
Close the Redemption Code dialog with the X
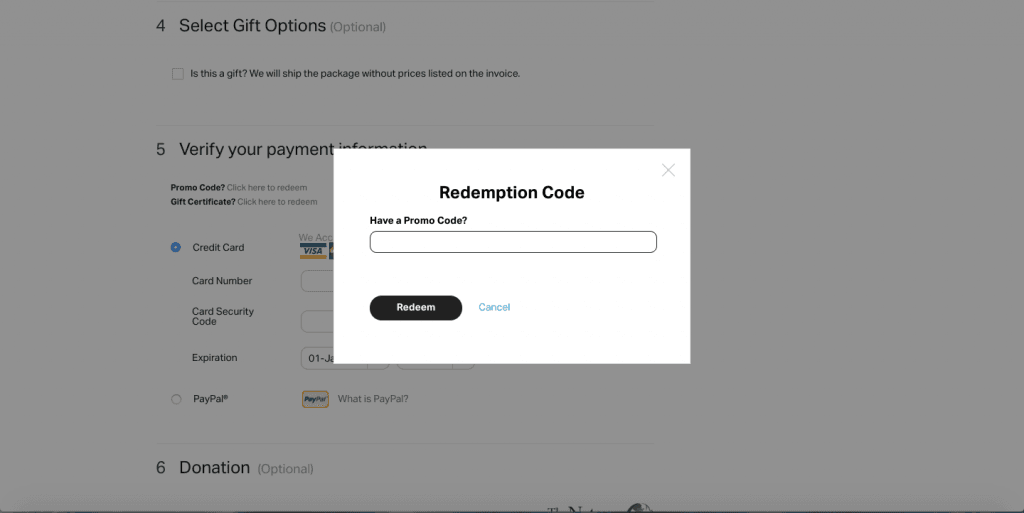[x=668, y=170]
